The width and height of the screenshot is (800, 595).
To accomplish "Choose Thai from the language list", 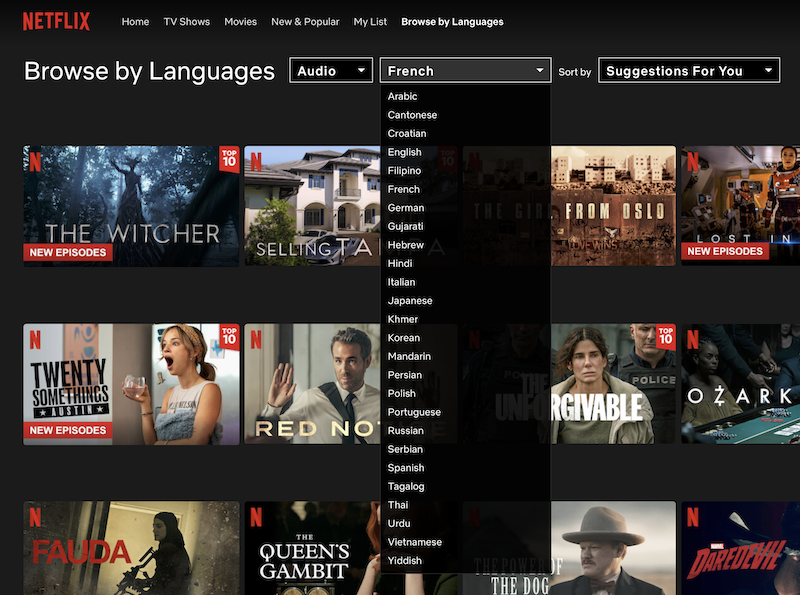I will [398, 505].
